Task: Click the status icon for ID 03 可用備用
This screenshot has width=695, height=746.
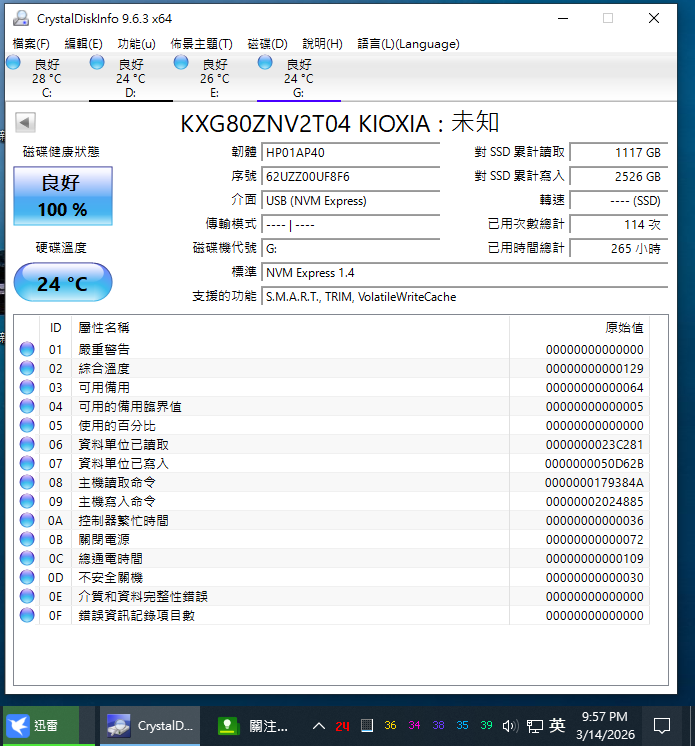Action: coord(27,387)
